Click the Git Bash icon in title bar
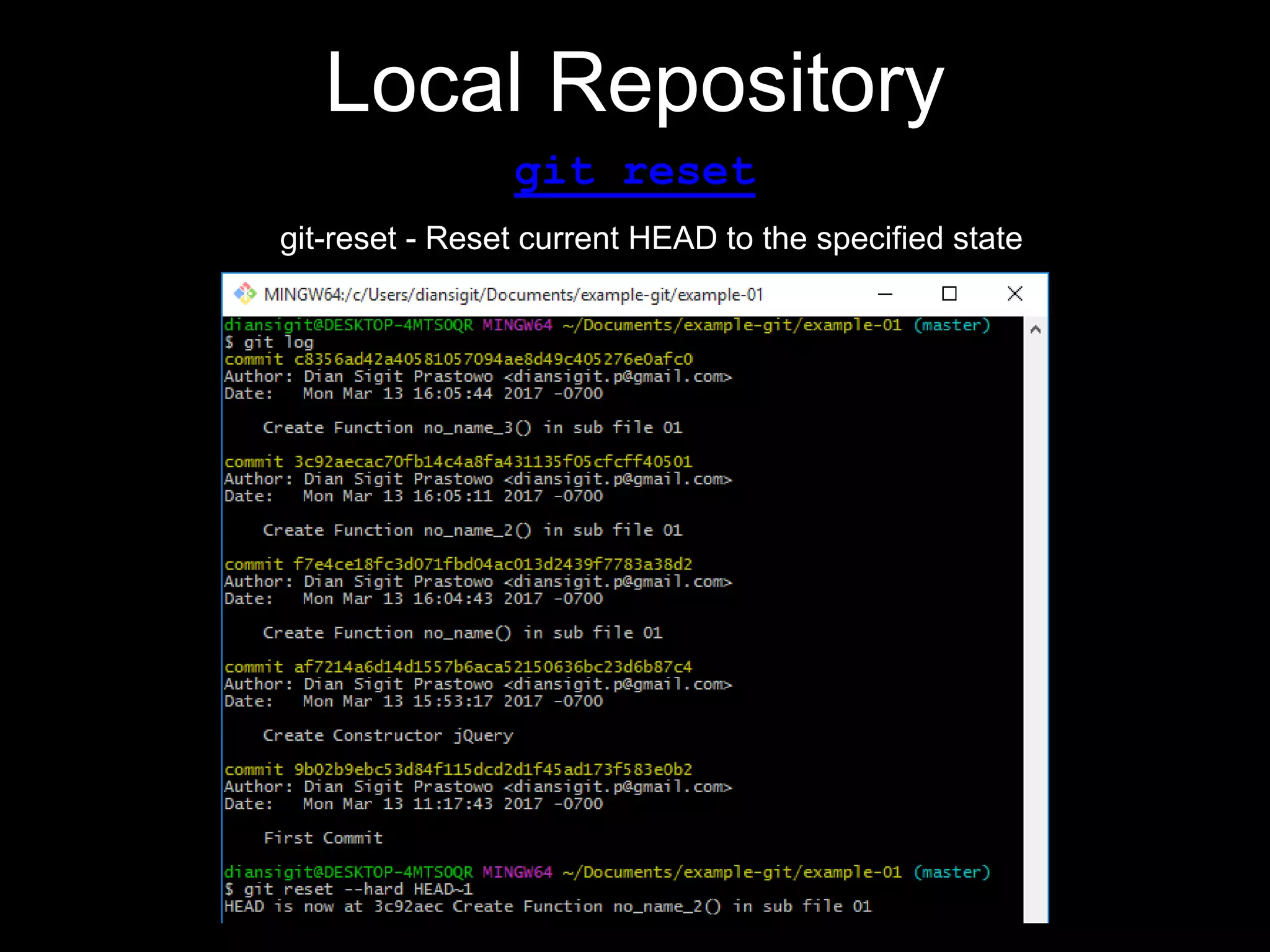The image size is (1270, 952). pyautogui.click(x=245, y=294)
